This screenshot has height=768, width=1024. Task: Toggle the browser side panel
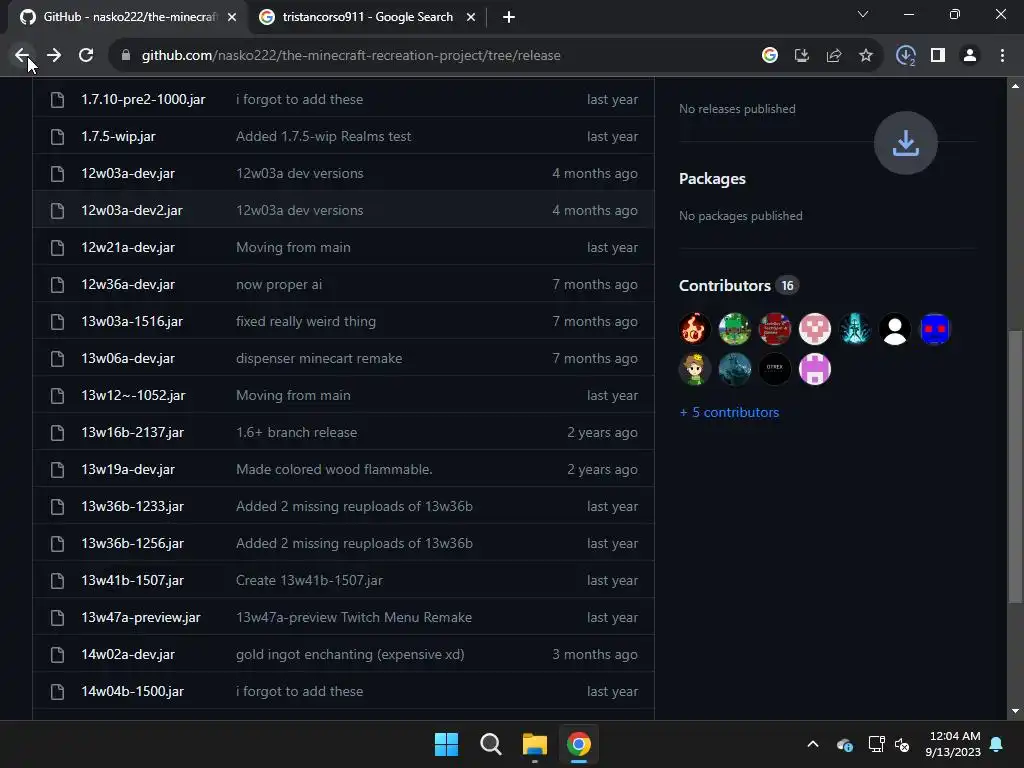[938, 56]
